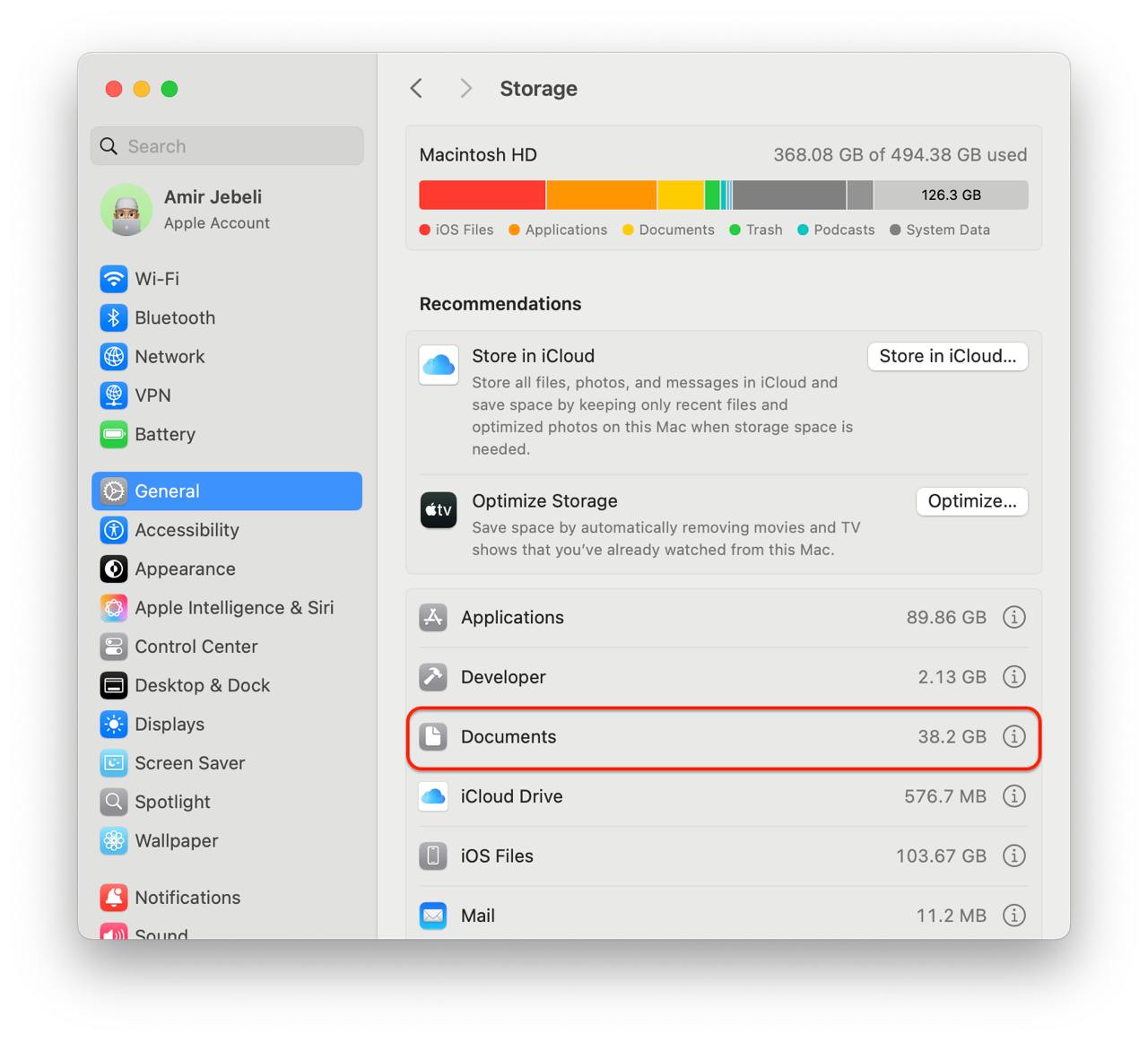Image resolution: width=1148 pixels, height=1042 pixels.
Task: Click the Mail row label
Action: coord(478,916)
